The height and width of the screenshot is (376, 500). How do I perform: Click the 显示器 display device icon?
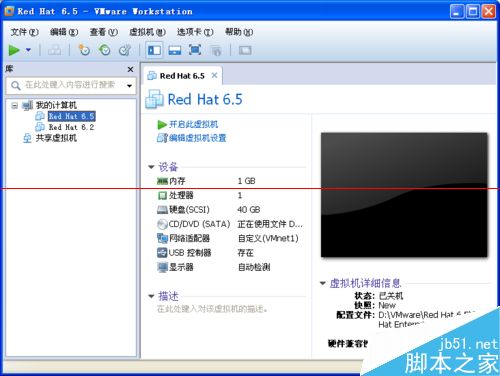(x=162, y=267)
